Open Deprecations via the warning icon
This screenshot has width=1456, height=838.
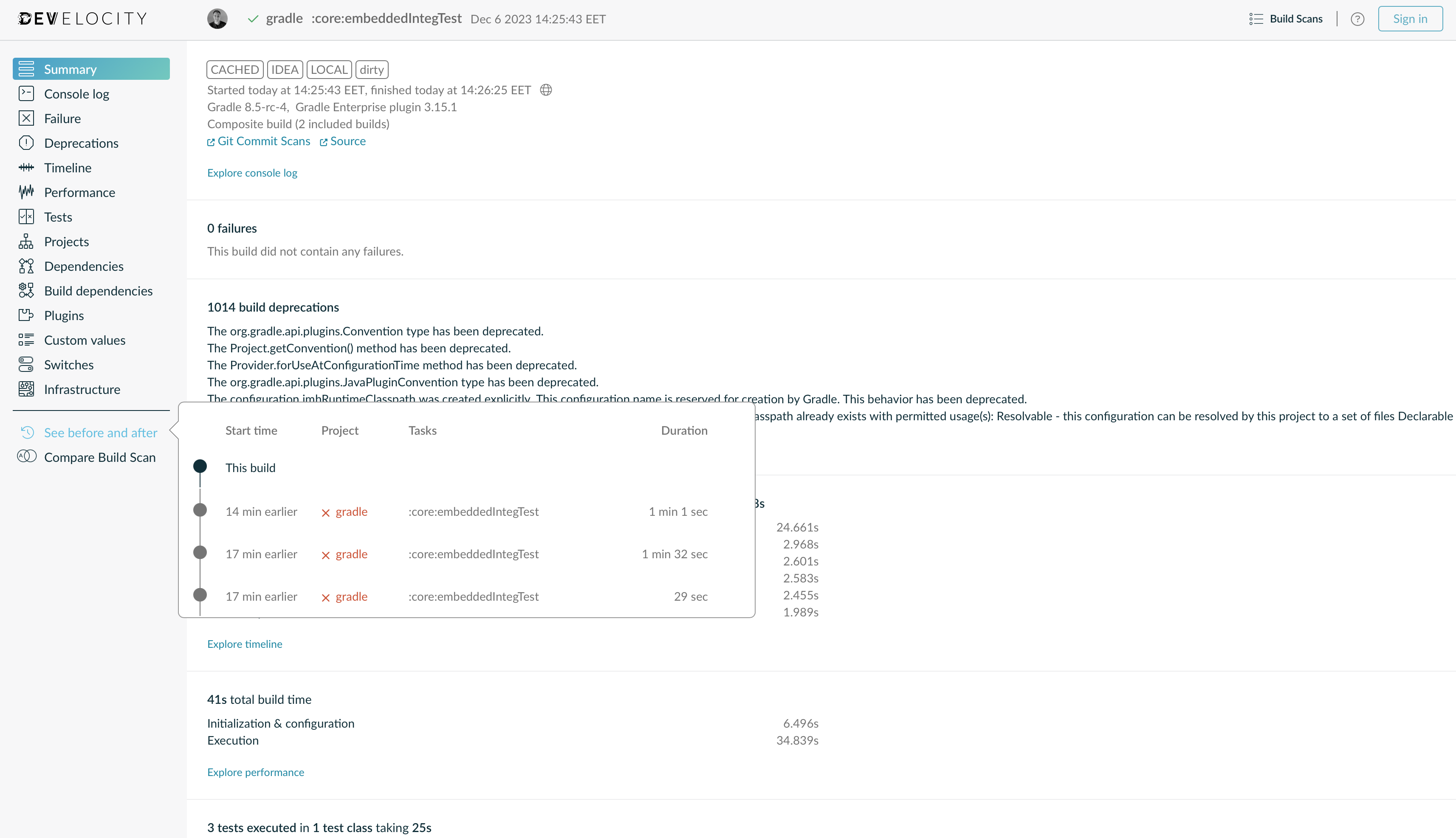tap(26, 143)
